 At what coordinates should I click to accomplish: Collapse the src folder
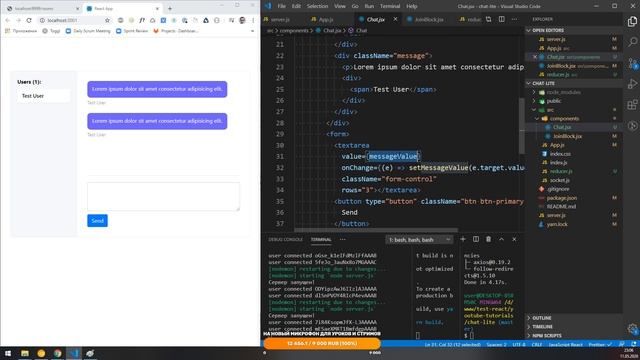click(550, 110)
